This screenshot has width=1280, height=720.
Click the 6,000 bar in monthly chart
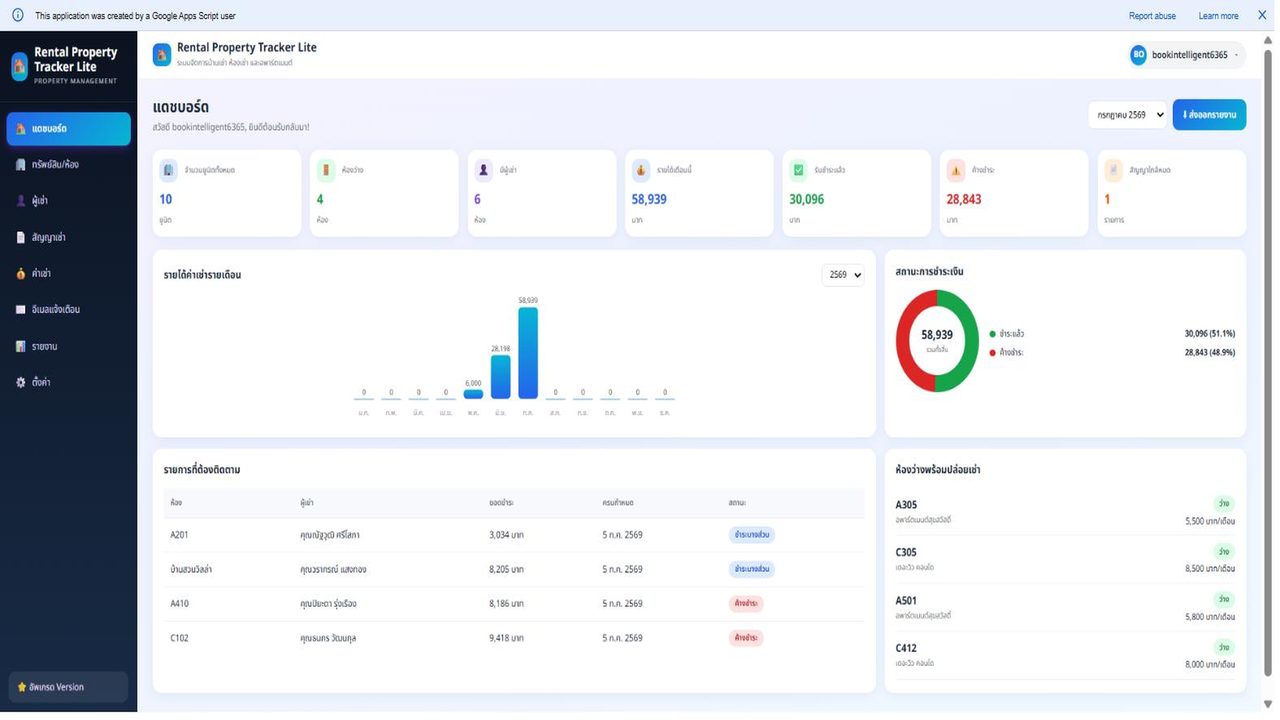[x=474, y=394]
